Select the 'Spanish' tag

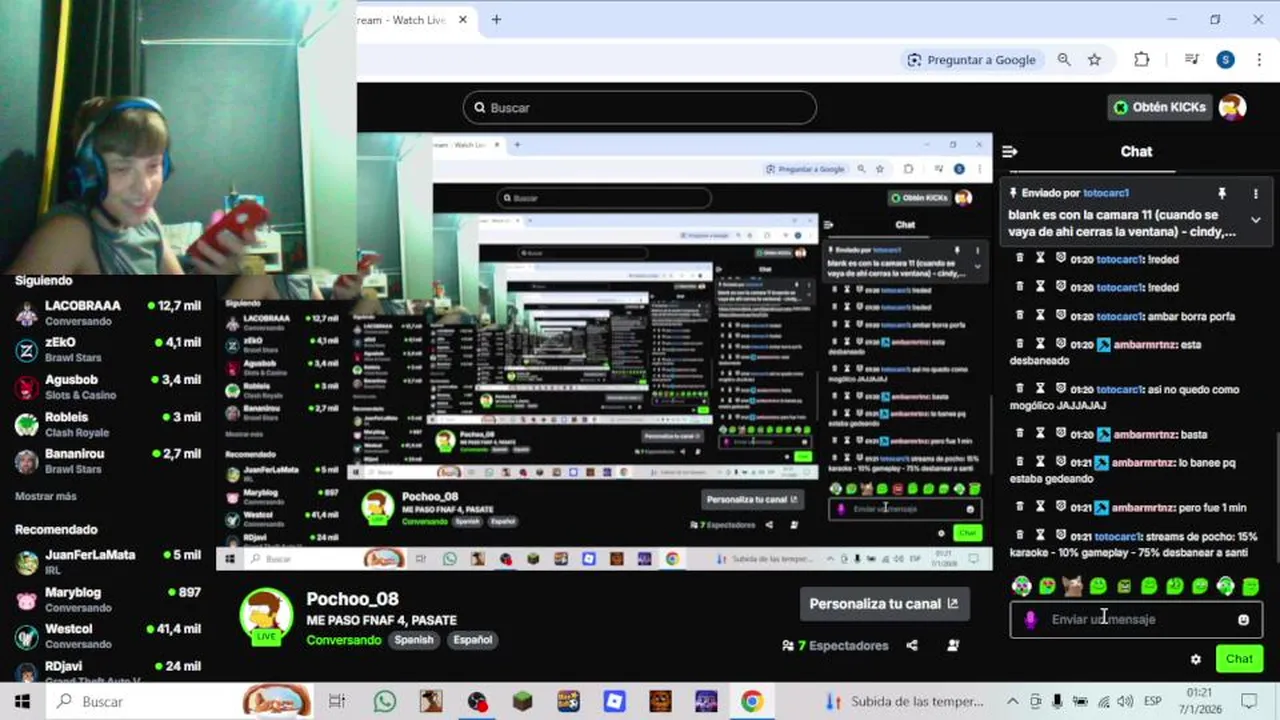pyautogui.click(x=414, y=640)
